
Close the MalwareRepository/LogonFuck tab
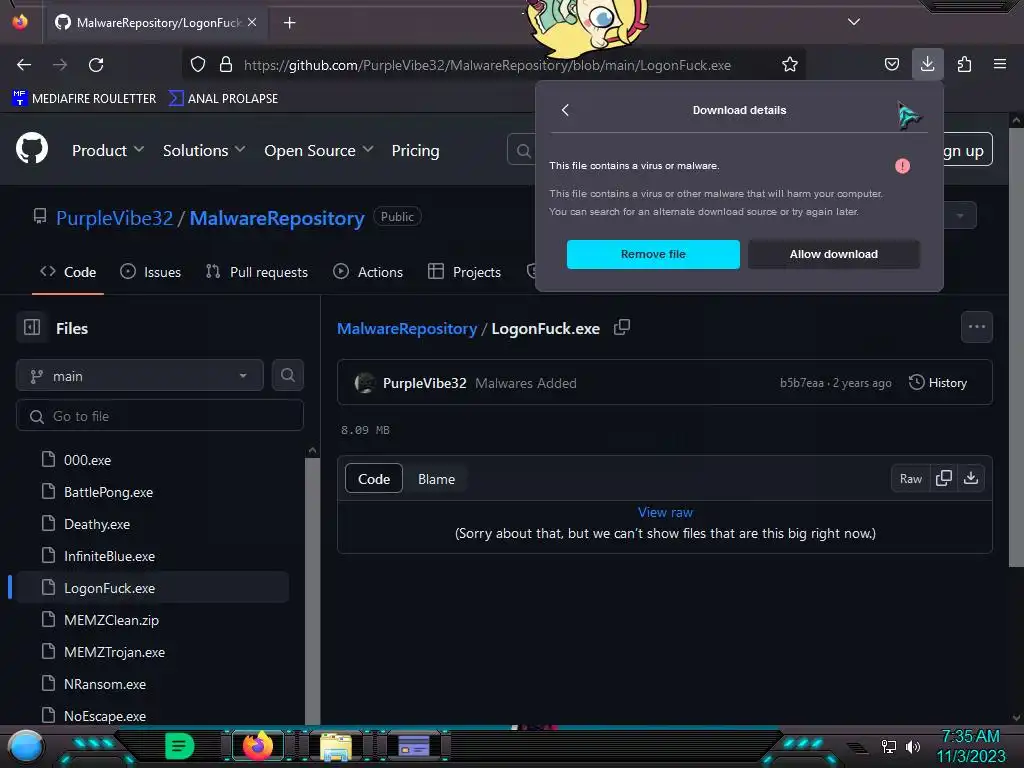tap(252, 22)
